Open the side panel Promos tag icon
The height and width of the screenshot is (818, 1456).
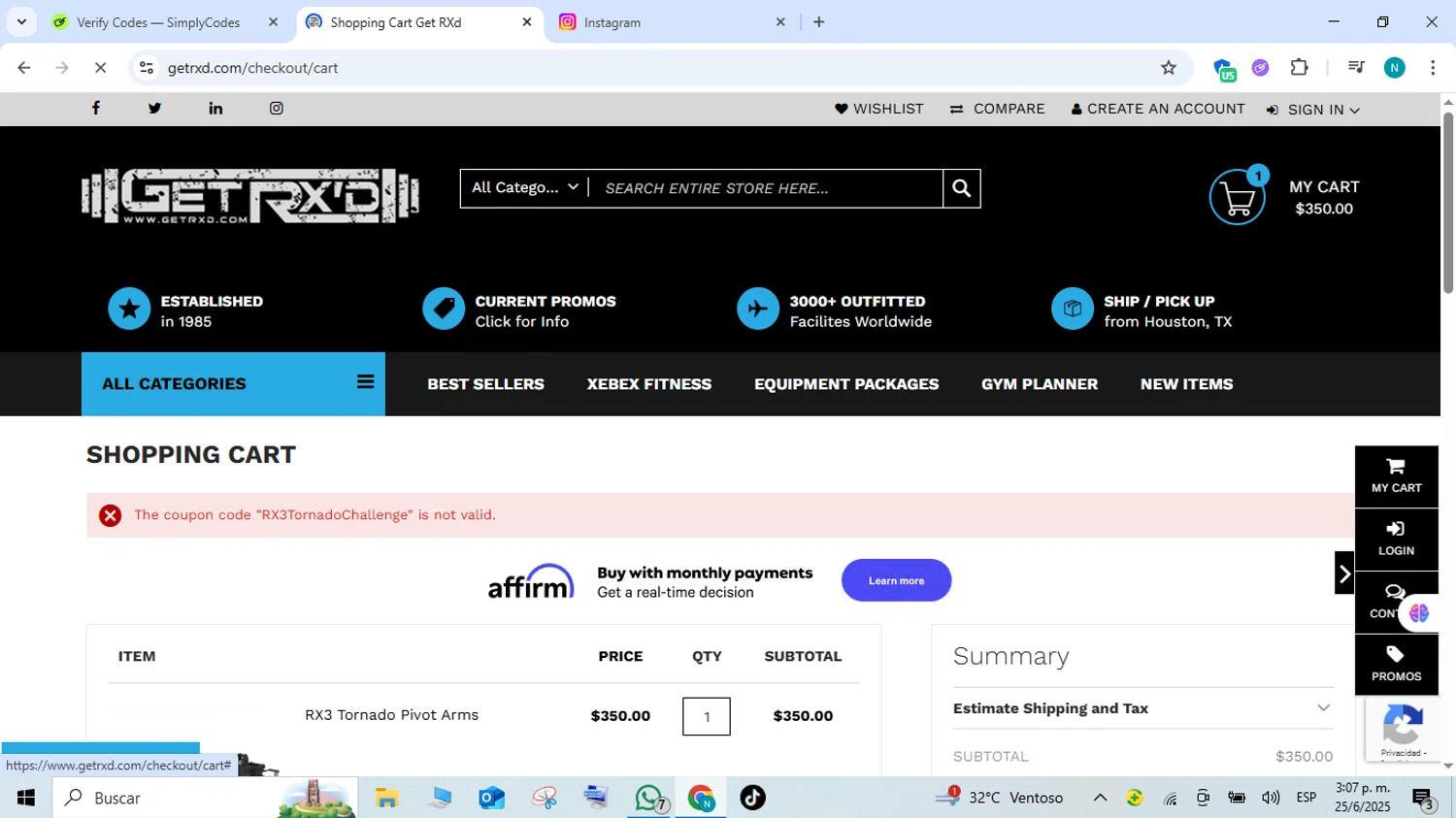coord(1396,664)
